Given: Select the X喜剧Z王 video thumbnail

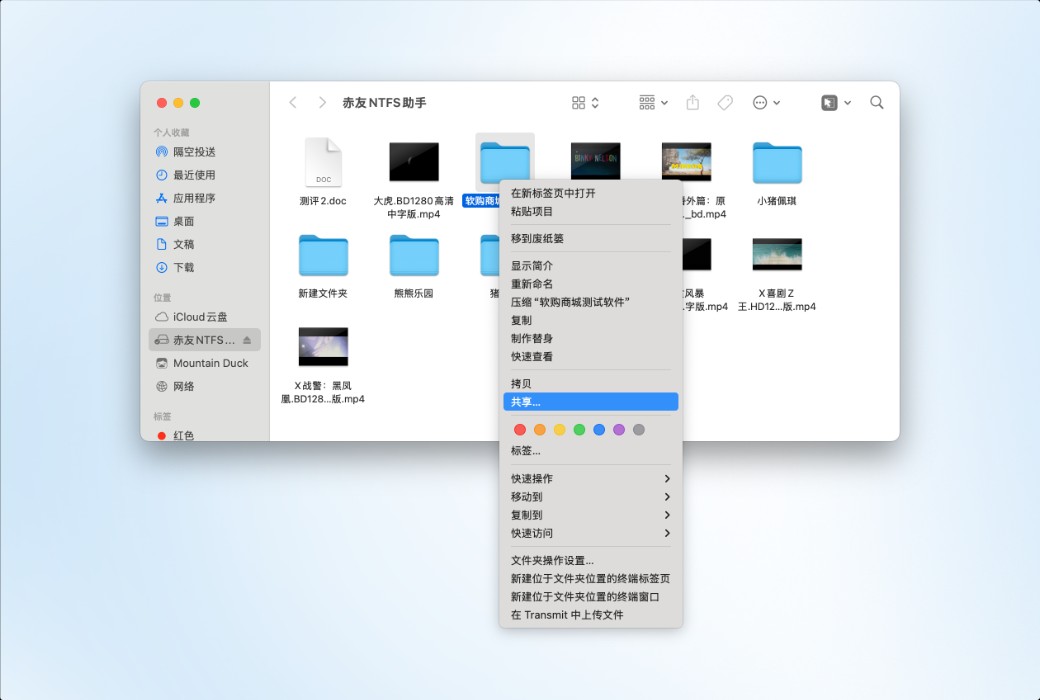Looking at the screenshot, I should pyautogui.click(x=777, y=254).
